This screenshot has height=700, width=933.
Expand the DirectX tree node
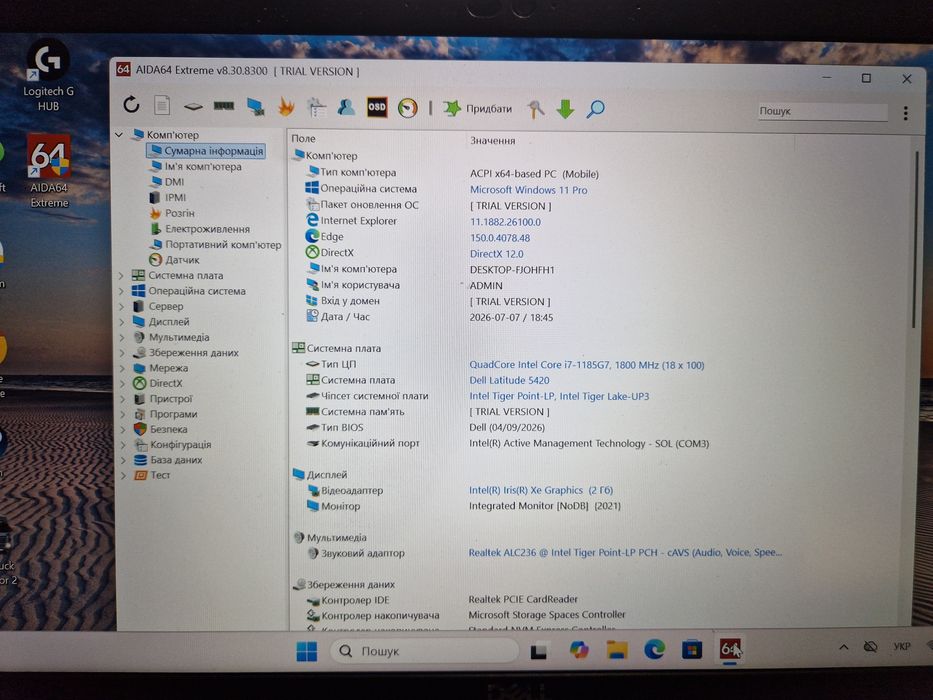click(121, 384)
